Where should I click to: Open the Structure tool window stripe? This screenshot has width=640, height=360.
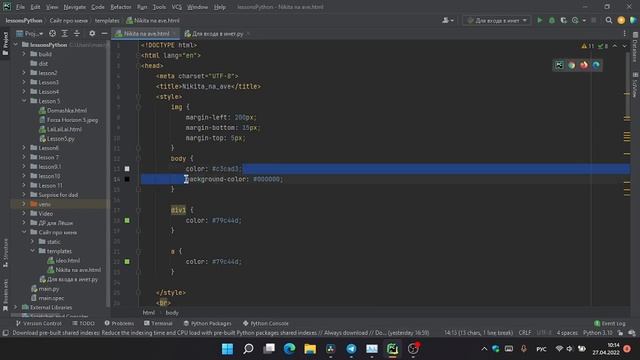pos(5,253)
